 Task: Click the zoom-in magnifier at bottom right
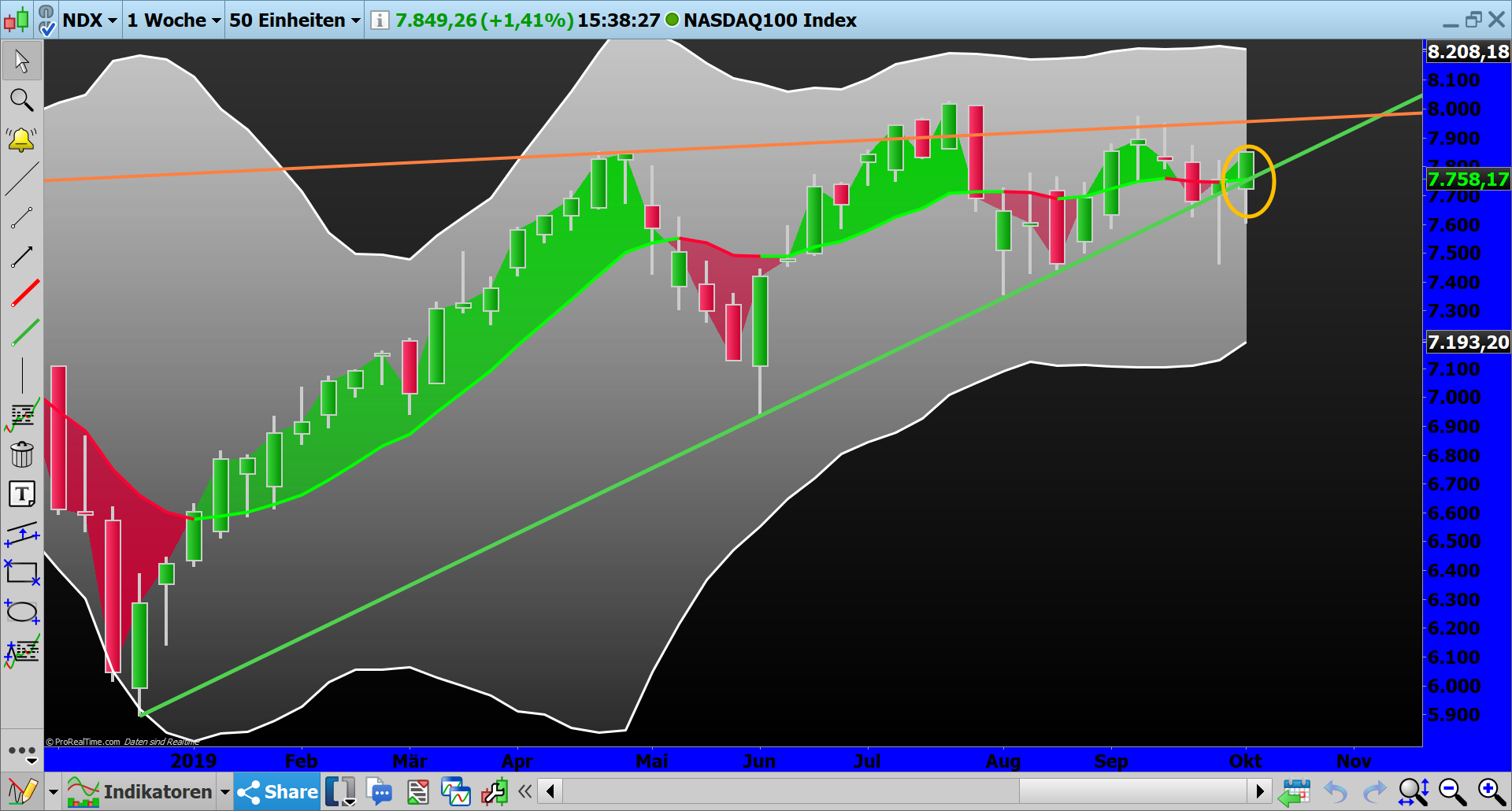coord(1488,791)
